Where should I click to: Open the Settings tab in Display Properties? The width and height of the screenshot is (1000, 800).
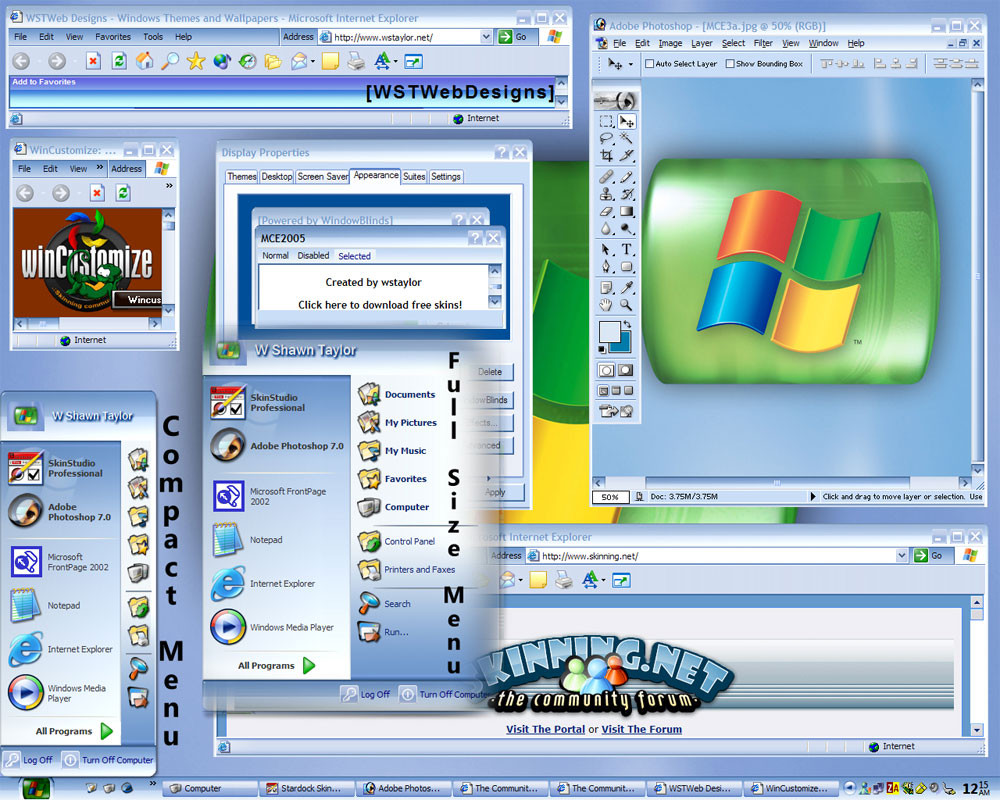tap(445, 177)
